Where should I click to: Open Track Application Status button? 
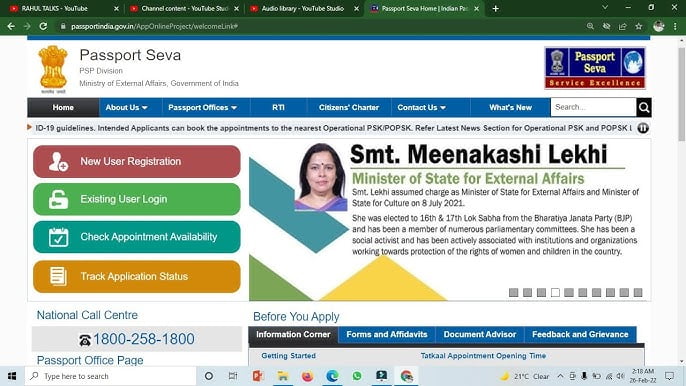point(136,277)
